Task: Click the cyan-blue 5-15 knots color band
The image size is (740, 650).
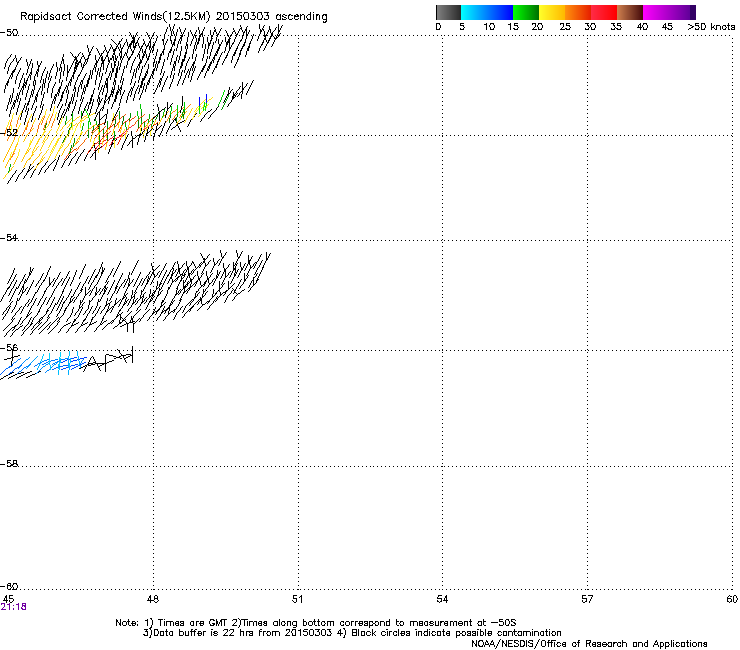Action: 487,12
